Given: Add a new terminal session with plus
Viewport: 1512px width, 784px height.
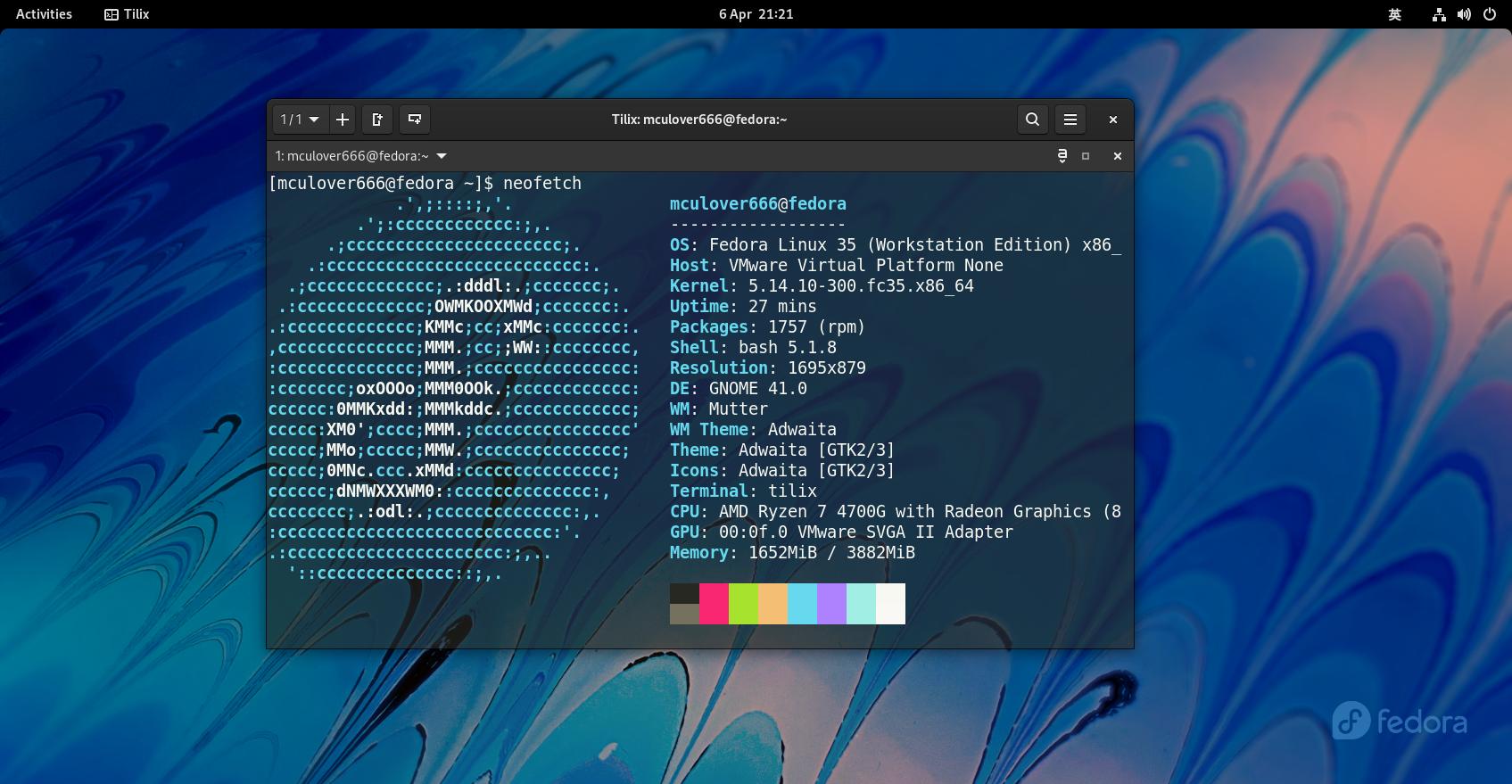Looking at the screenshot, I should coord(343,120).
